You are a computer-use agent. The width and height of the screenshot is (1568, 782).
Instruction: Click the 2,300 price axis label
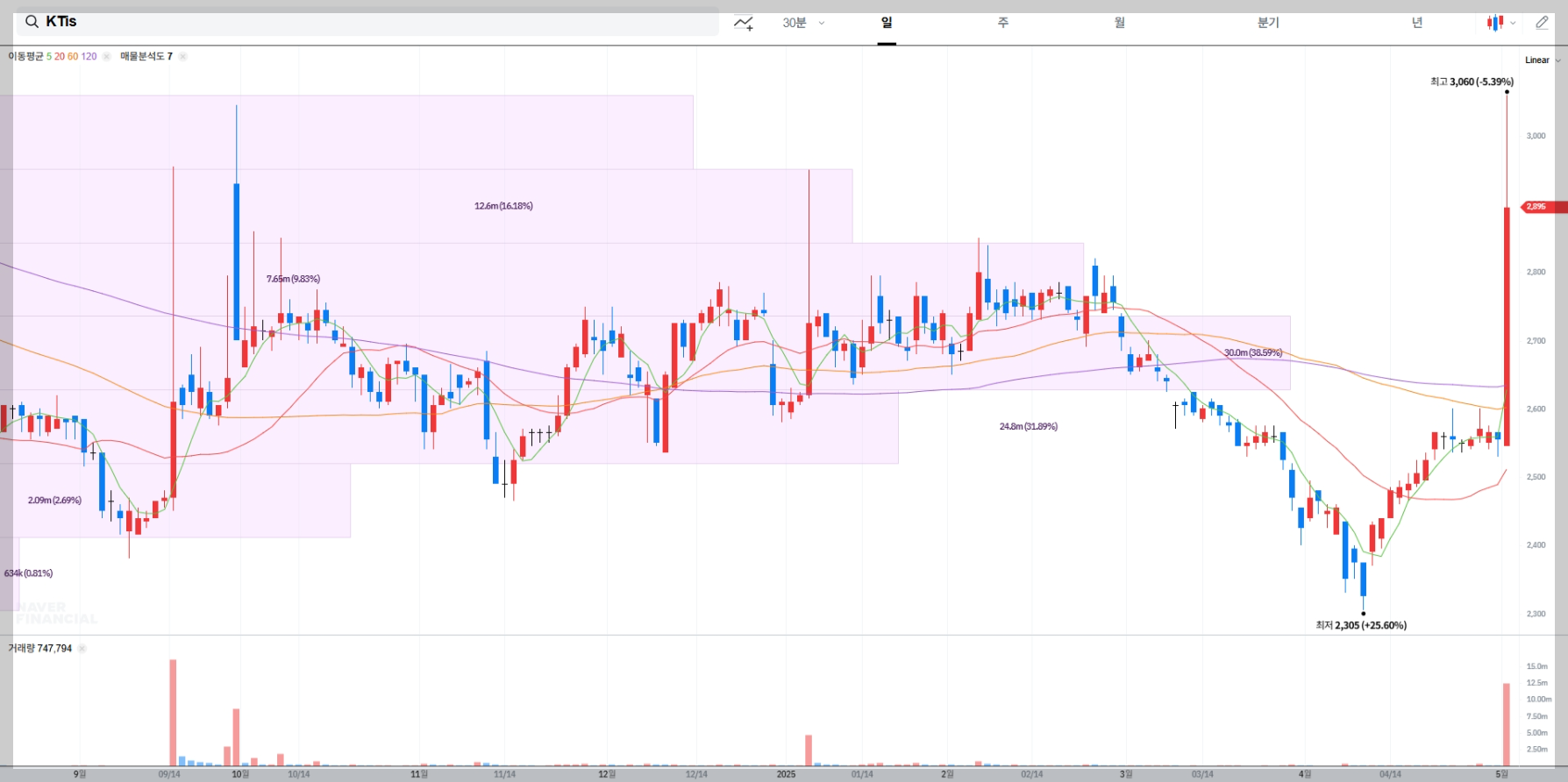coord(1536,614)
